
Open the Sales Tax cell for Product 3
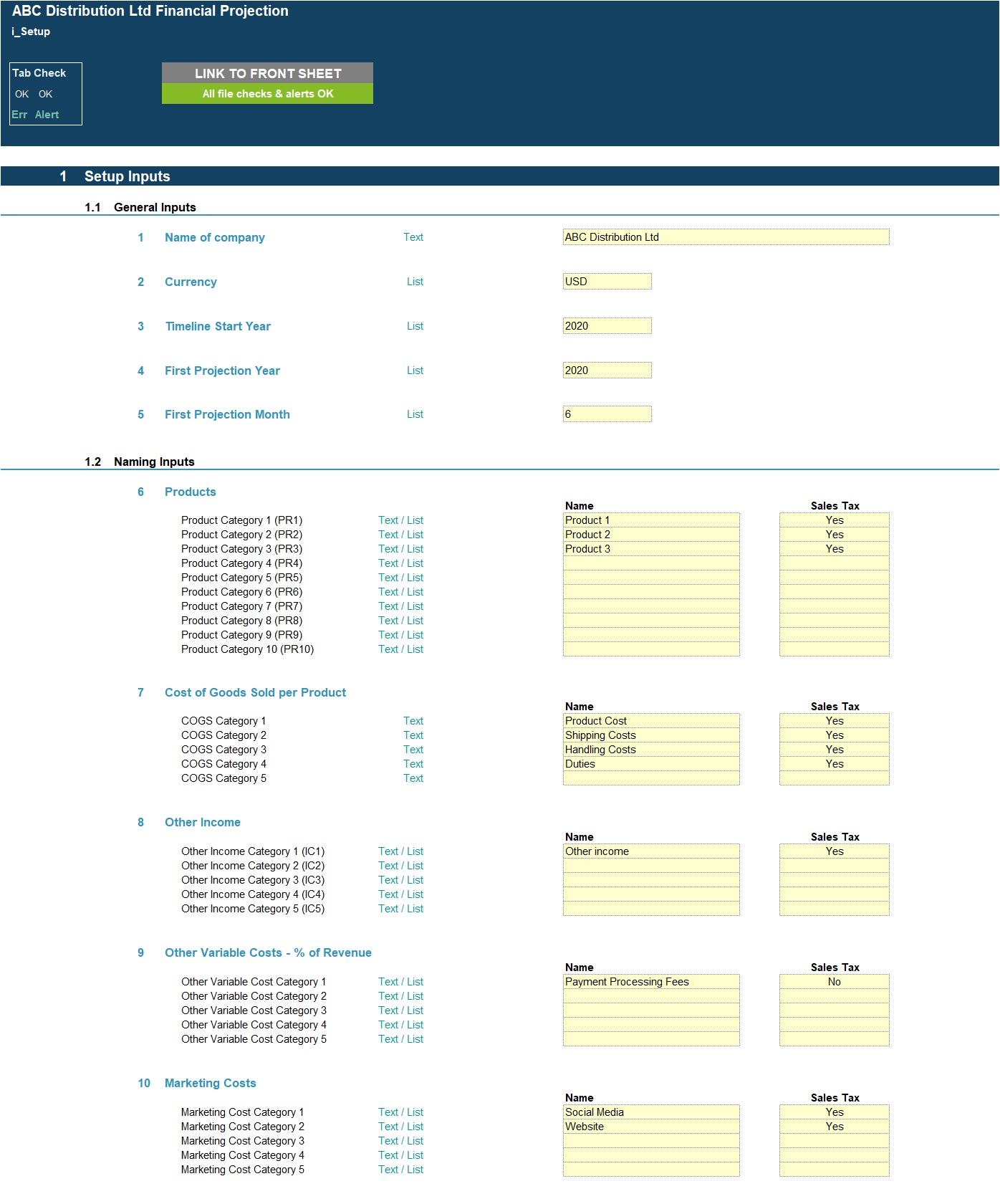click(x=835, y=549)
